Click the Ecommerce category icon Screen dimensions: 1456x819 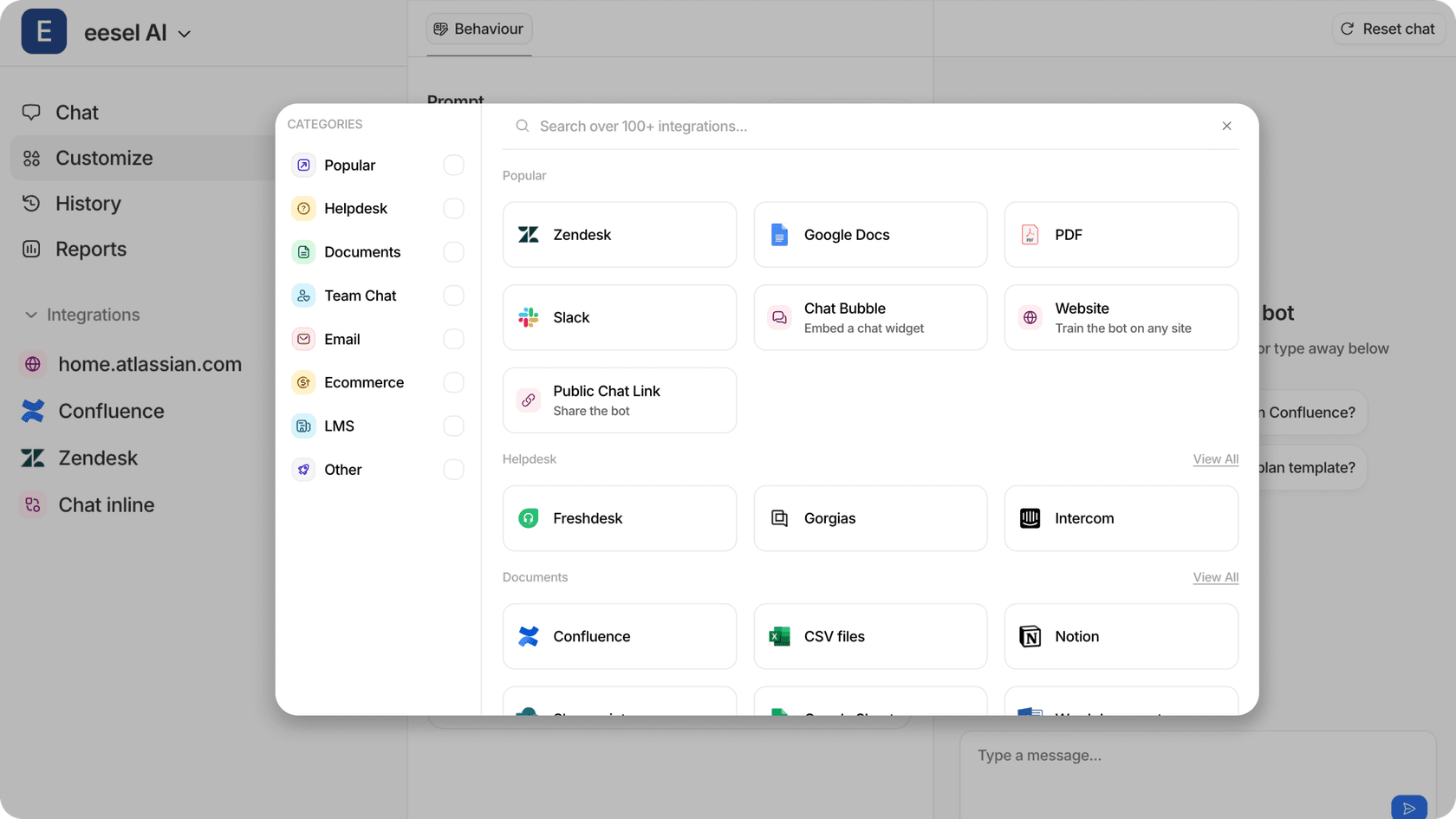(x=303, y=382)
